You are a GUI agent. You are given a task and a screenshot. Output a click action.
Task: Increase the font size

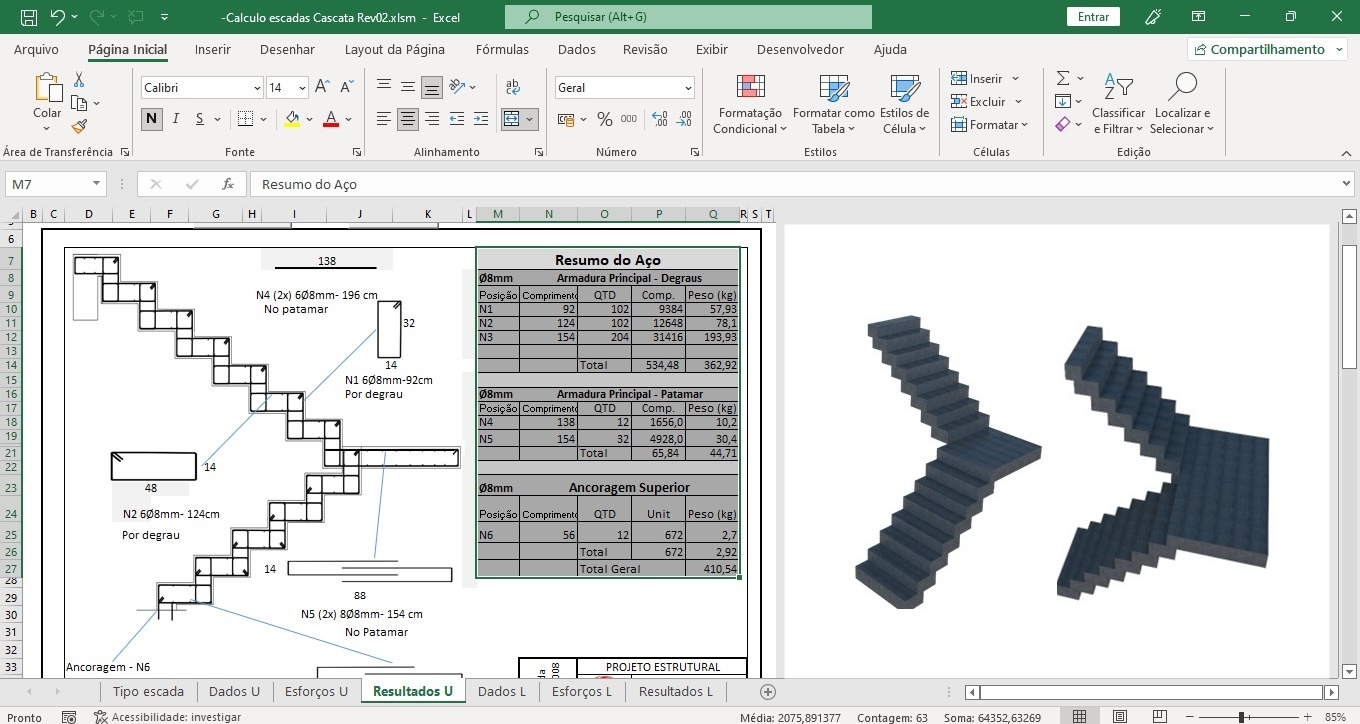click(x=322, y=88)
